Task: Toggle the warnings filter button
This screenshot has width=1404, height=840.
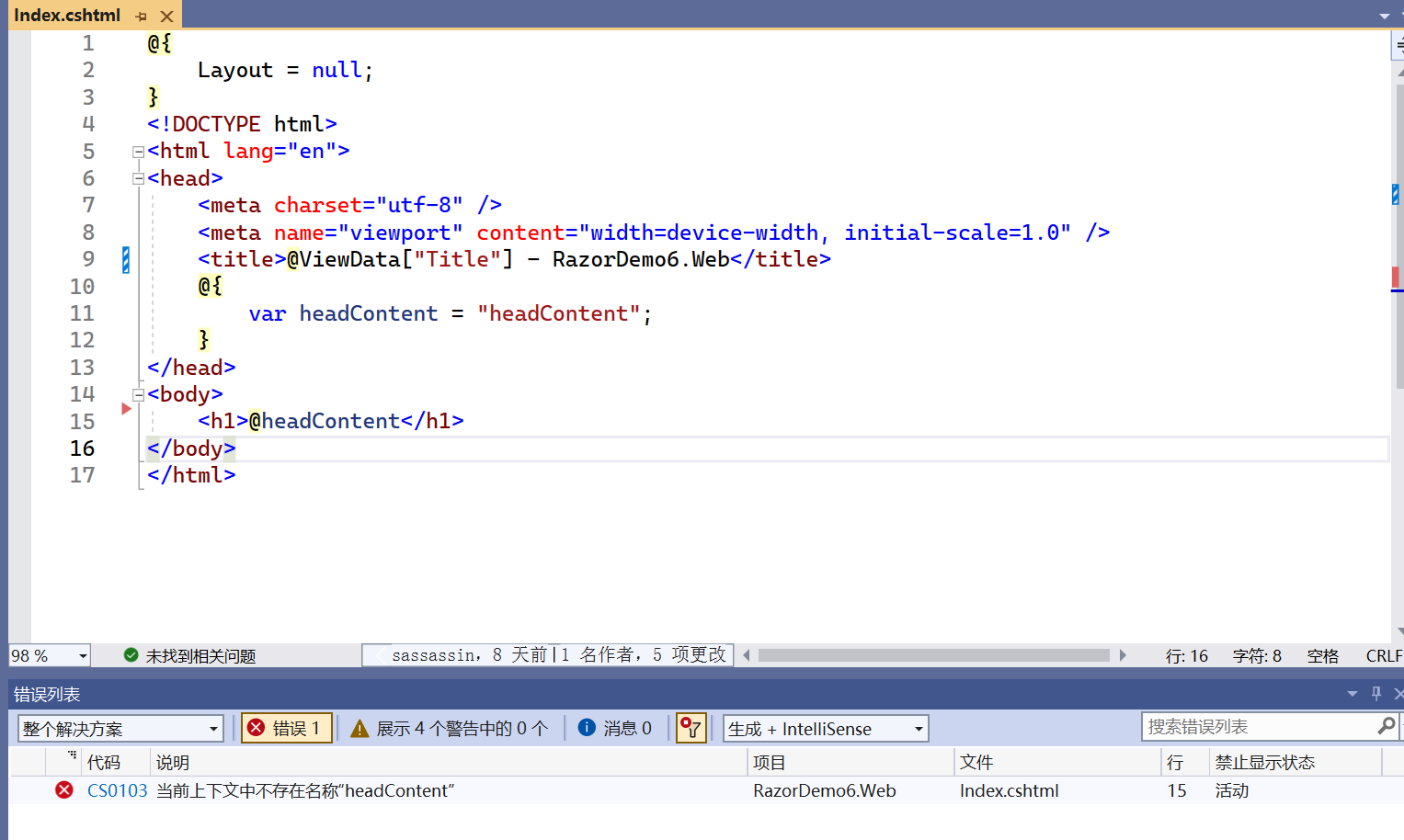Action: tap(450, 729)
